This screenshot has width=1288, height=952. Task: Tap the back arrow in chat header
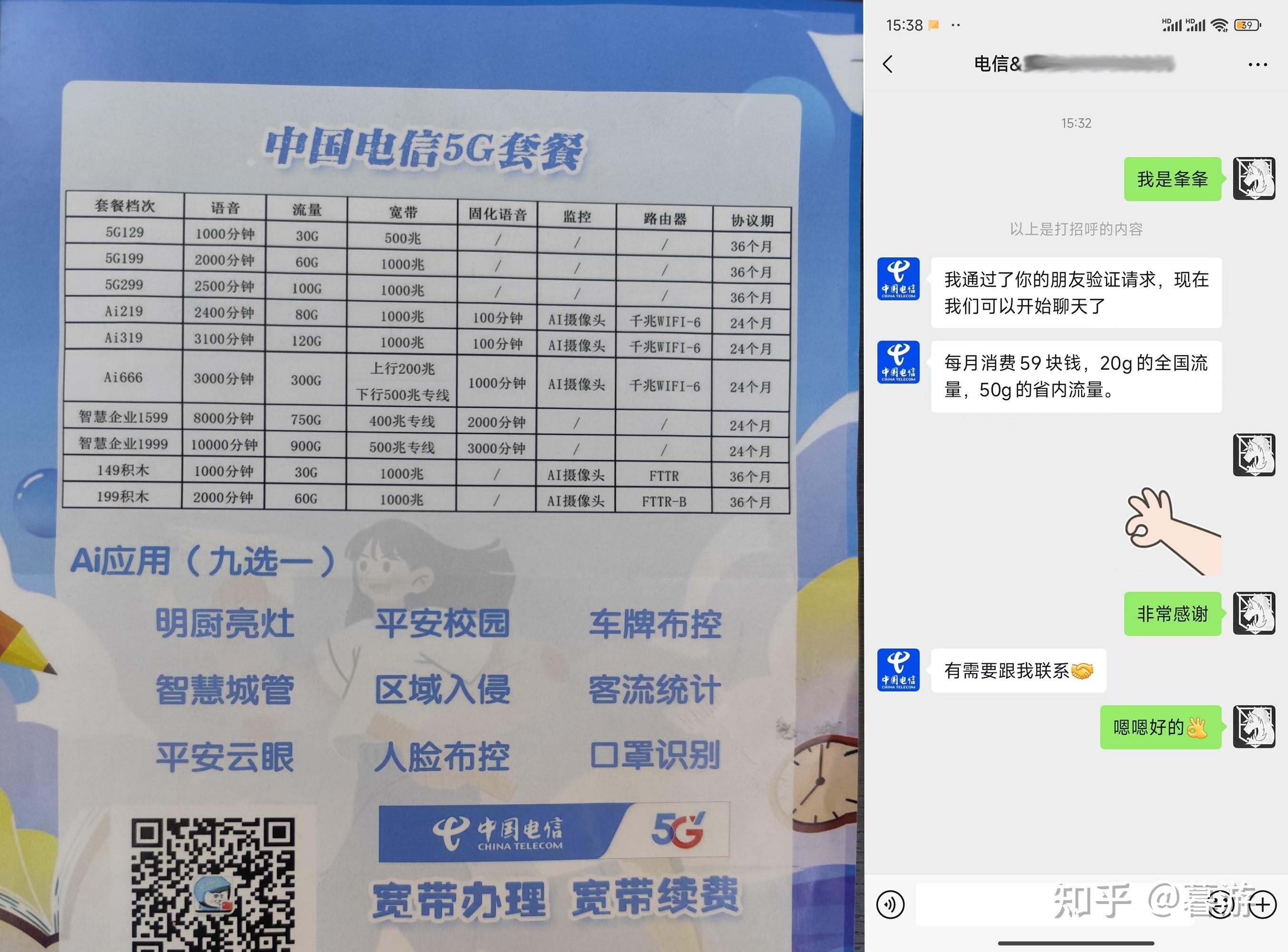pyautogui.click(x=888, y=64)
